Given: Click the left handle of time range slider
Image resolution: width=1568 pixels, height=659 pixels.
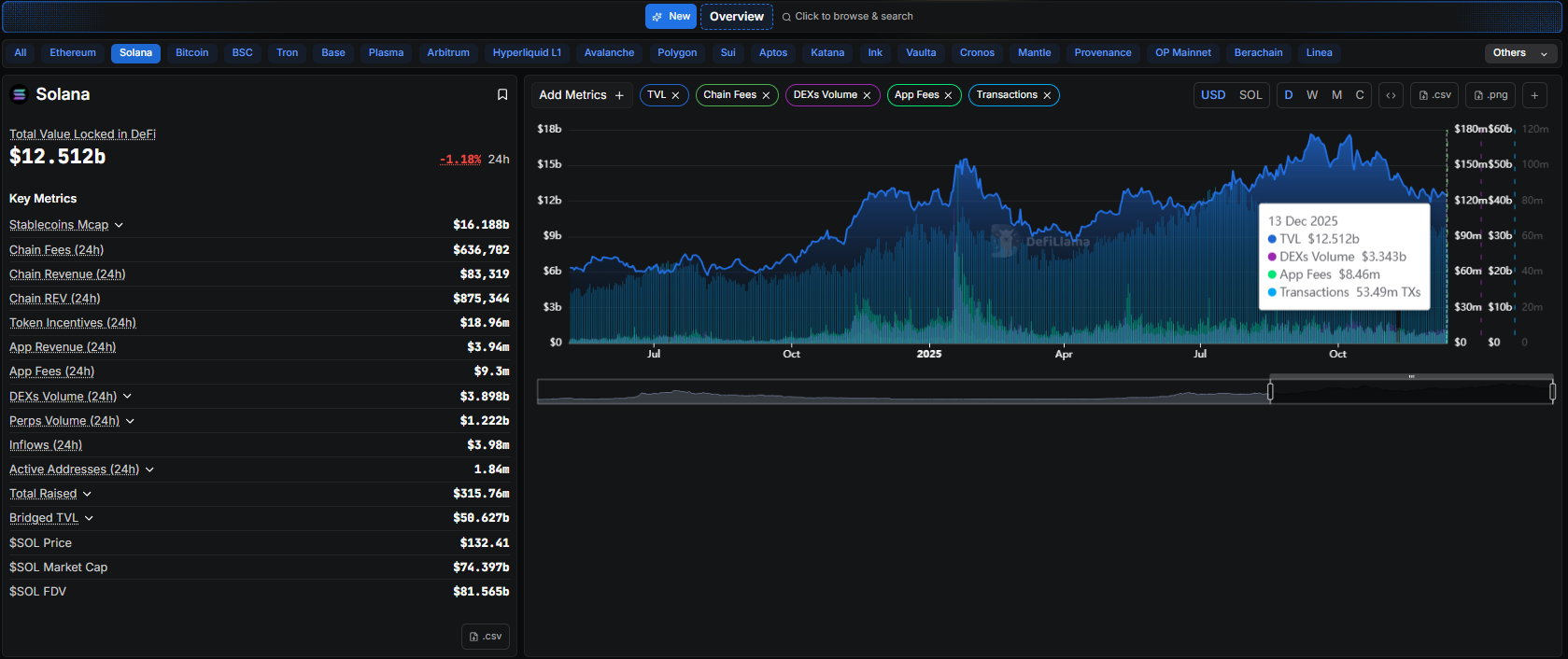Looking at the screenshot, I should 1270,392.
